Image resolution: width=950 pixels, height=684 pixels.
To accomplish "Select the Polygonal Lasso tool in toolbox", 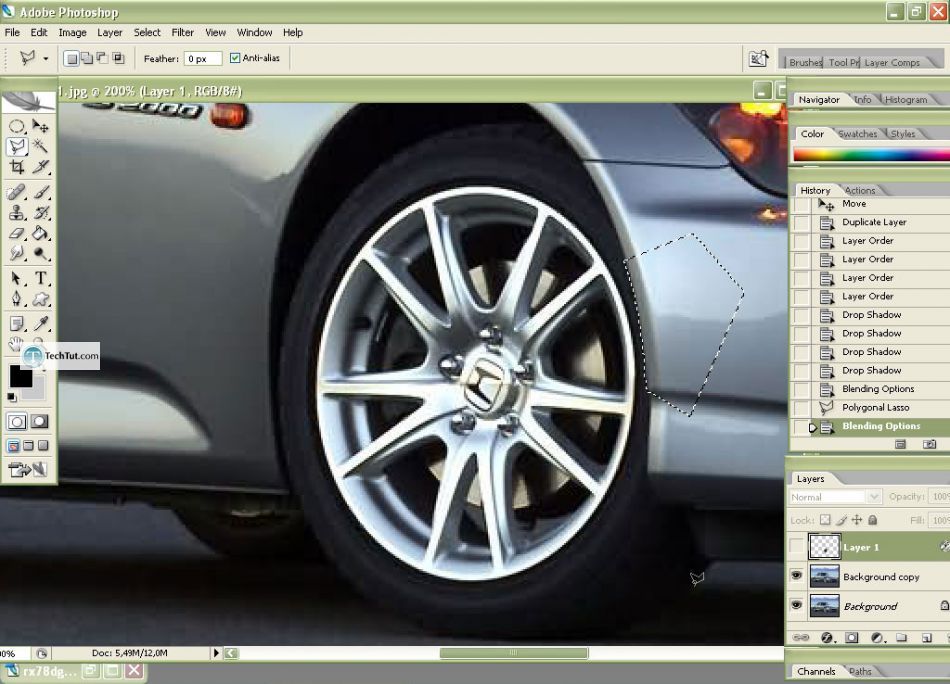I will click(x=17, y=146).
